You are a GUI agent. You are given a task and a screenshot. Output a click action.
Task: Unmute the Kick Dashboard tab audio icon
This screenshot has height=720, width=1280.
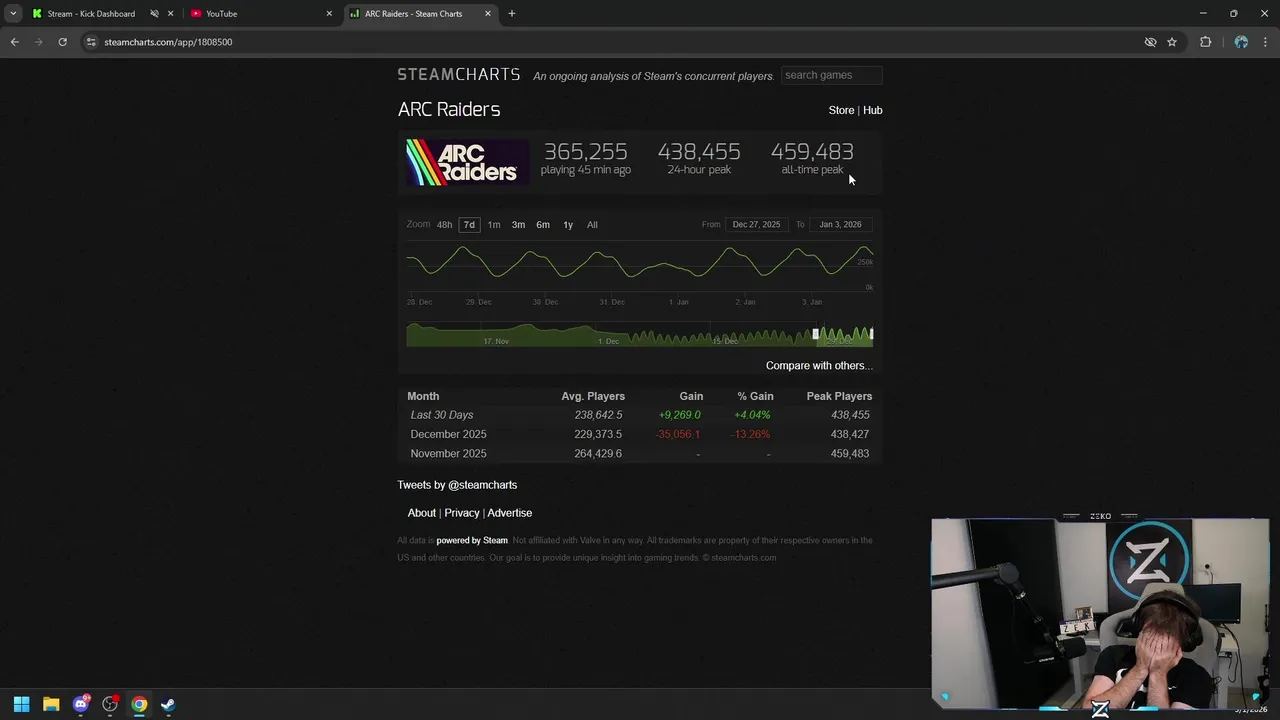tap(154, 14)
